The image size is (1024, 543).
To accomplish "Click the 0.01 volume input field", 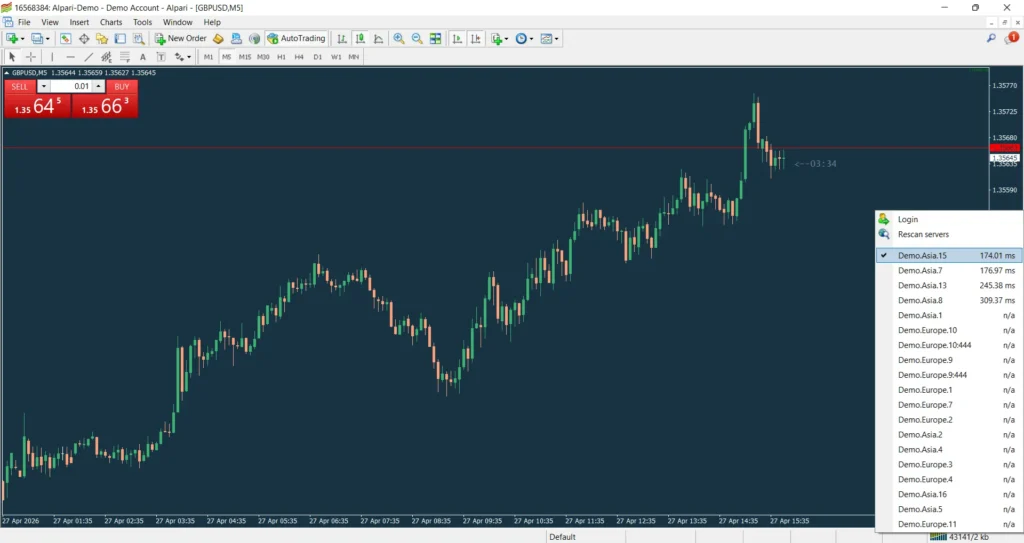I will coord(71,86).
